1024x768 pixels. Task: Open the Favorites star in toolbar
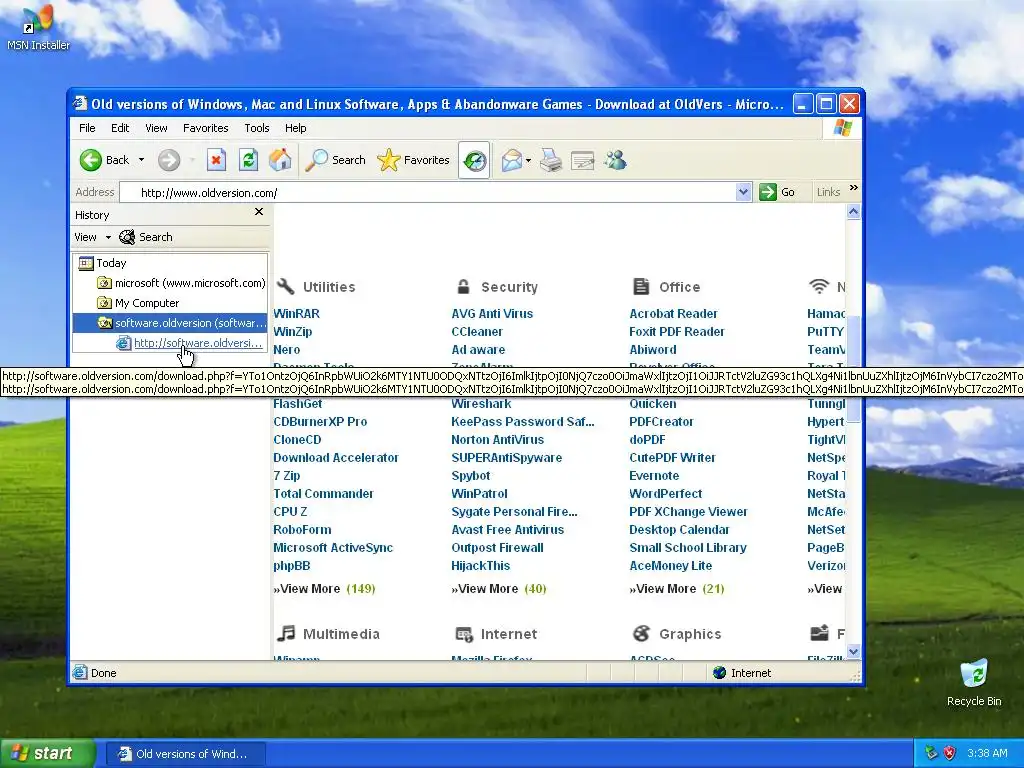tap(413, 160)
